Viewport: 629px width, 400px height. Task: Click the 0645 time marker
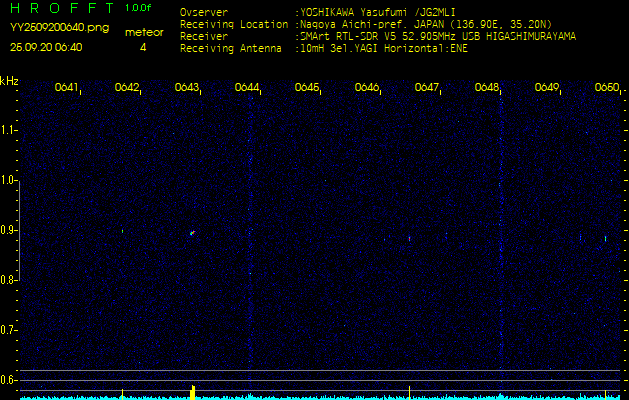pyautogui.click(x=307, y=87)
